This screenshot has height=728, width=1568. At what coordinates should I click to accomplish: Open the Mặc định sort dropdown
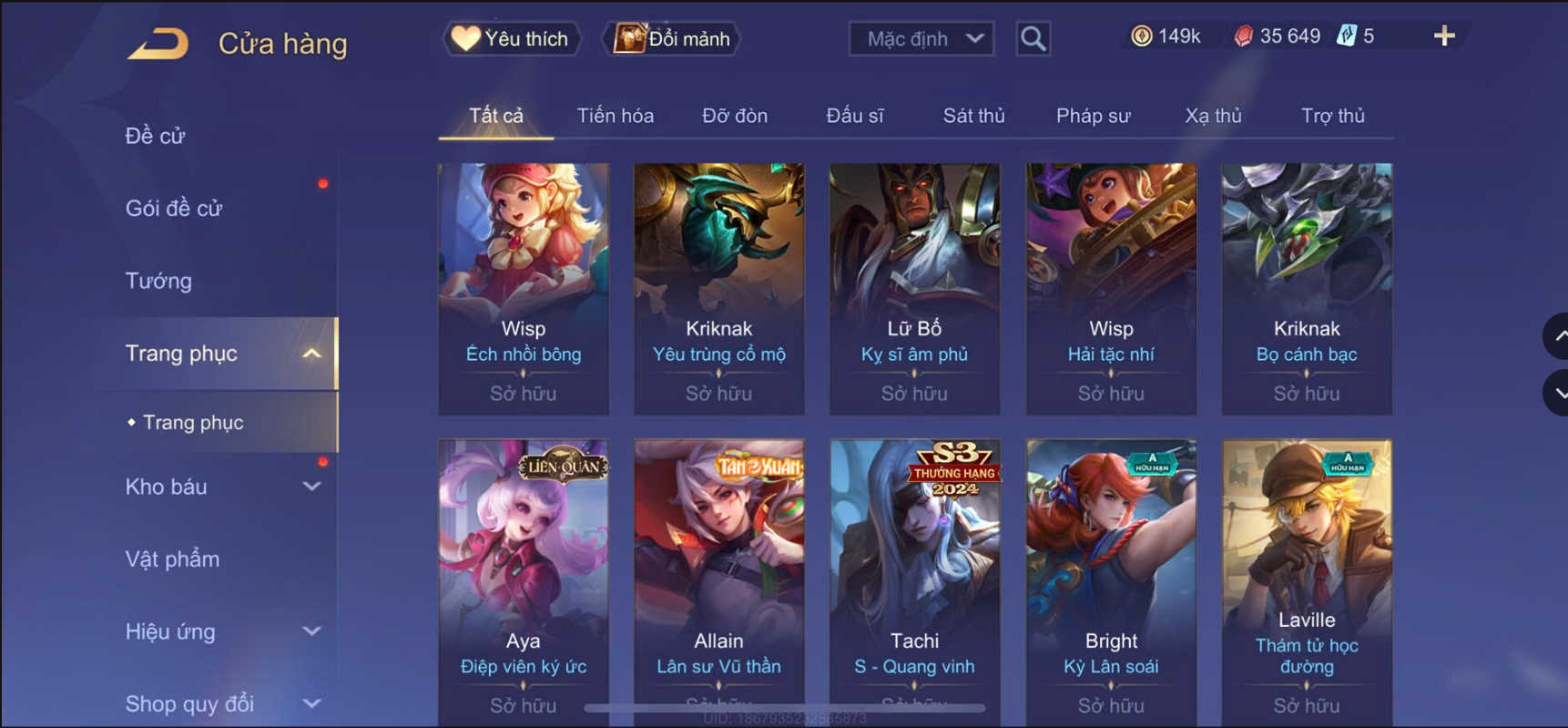pyautogui.click(x=921, y=38)
